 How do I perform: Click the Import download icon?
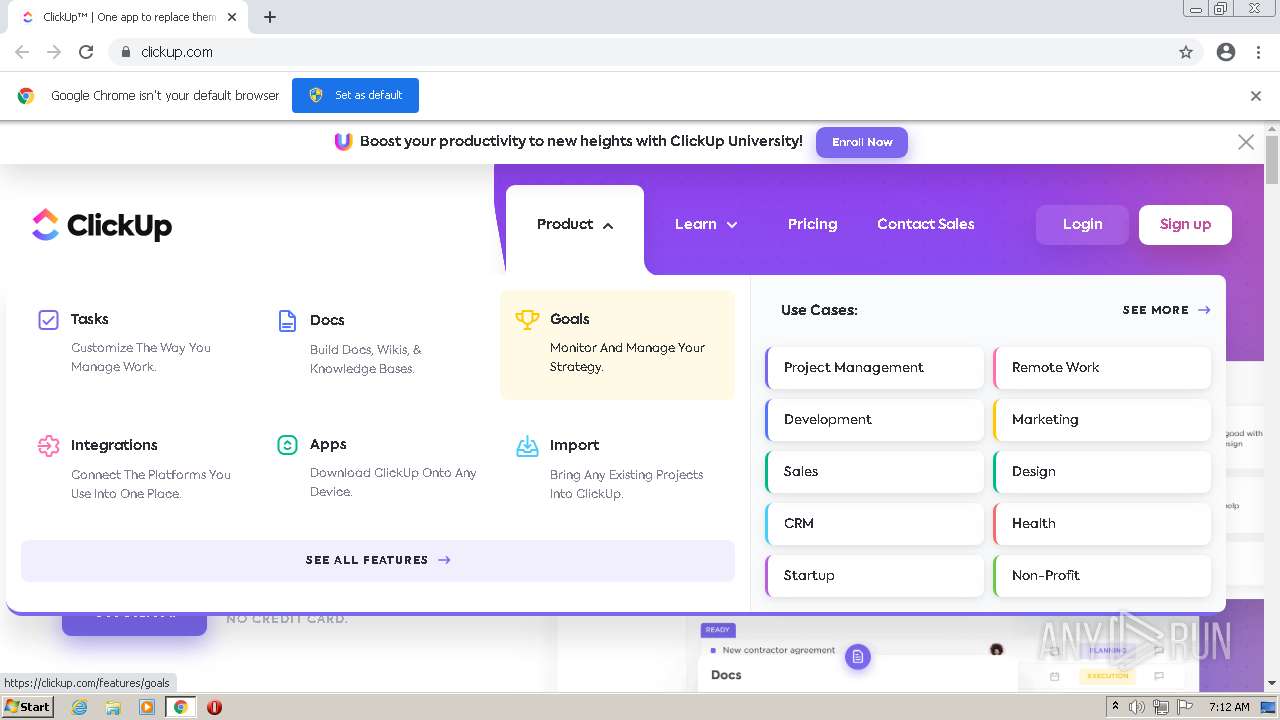point(527,446)
